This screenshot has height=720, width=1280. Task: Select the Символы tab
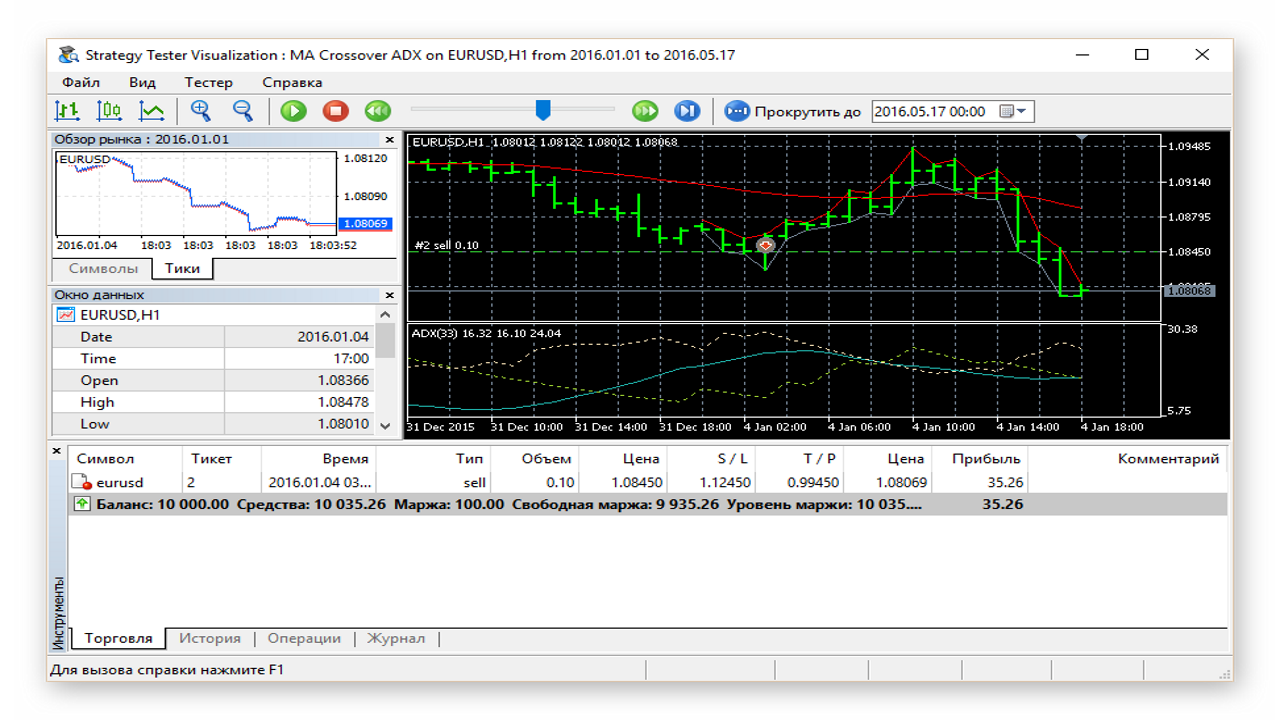103,268
